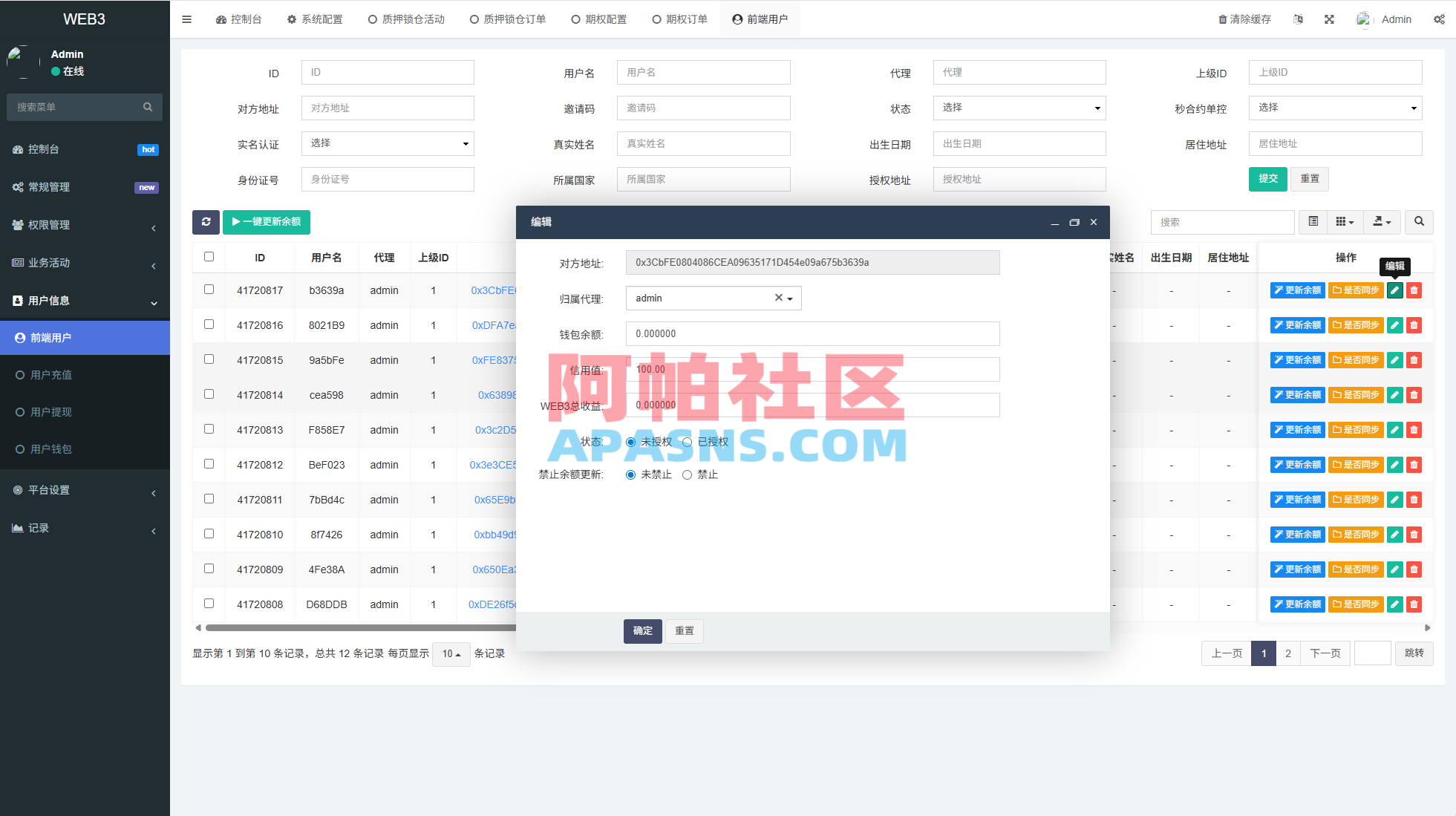Image resolution: width=1456 pixels, height=816 pixels.
Task: Open the fullscreen toggle icon in header
Action: [x=1329, y=19]
